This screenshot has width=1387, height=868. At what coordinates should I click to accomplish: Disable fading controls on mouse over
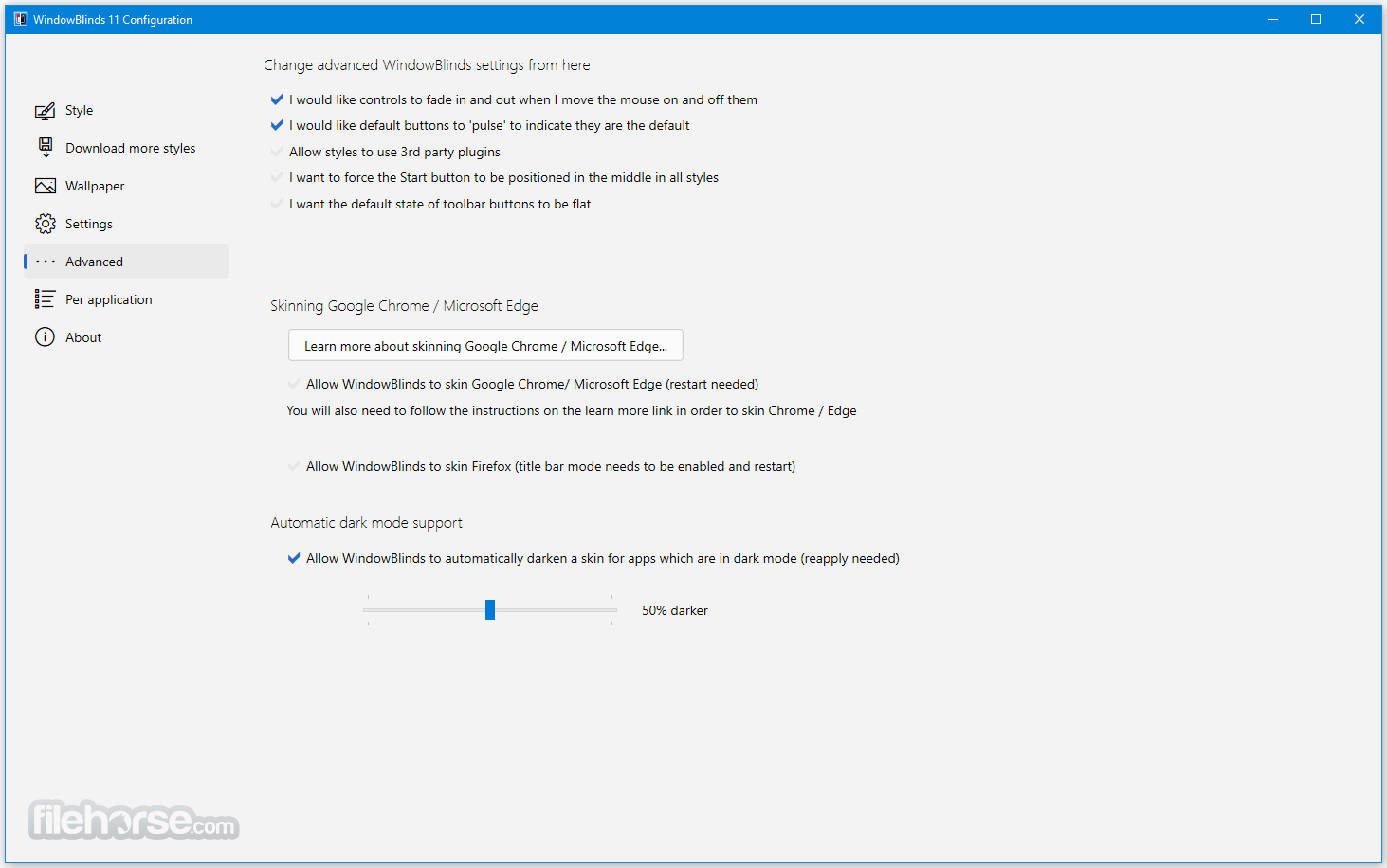pos(277,99)
